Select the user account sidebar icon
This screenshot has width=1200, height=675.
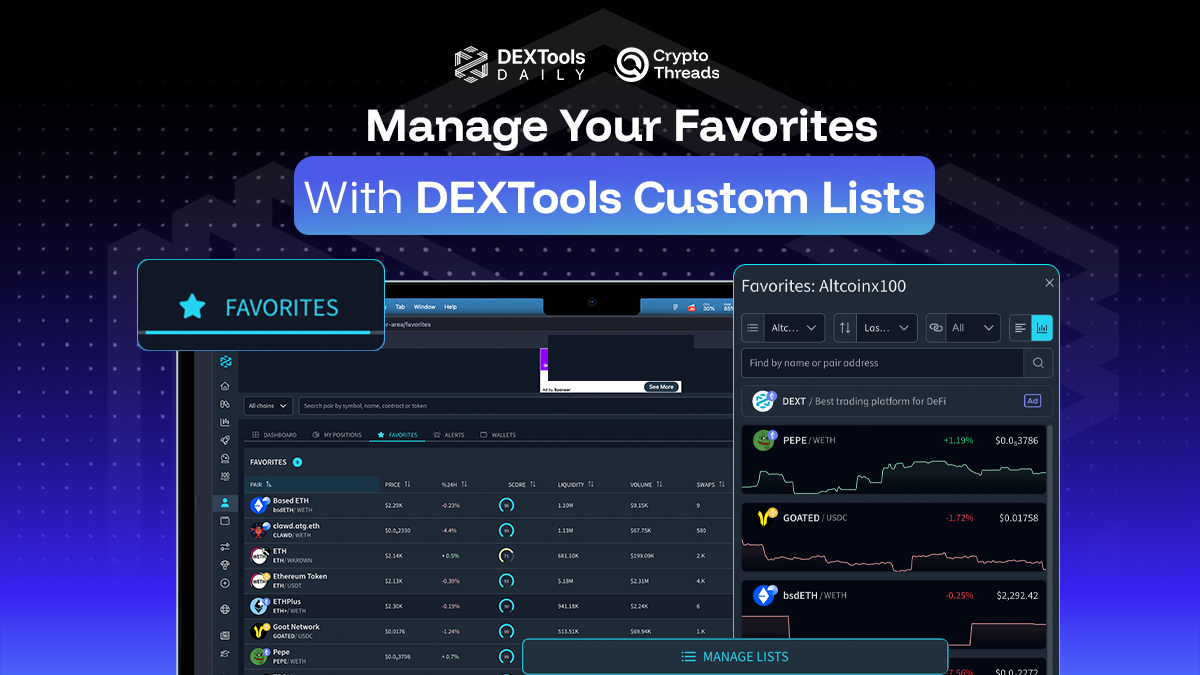(x=225, y=503)
